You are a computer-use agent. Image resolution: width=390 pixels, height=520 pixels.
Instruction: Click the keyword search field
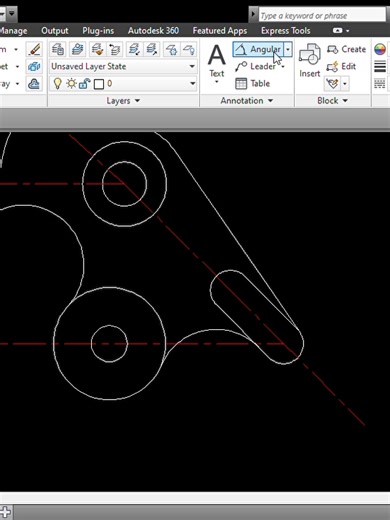tap(322, 15)
